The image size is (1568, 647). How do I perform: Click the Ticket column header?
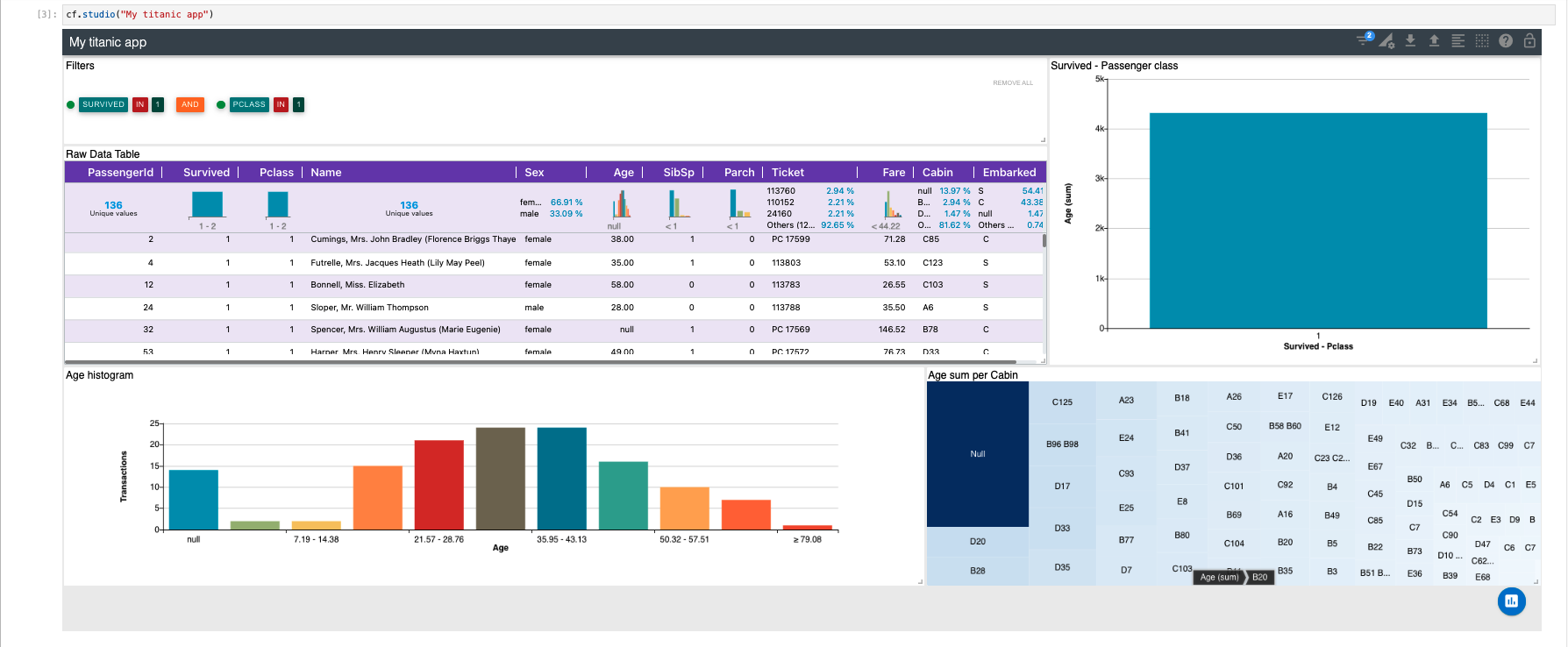788,173
